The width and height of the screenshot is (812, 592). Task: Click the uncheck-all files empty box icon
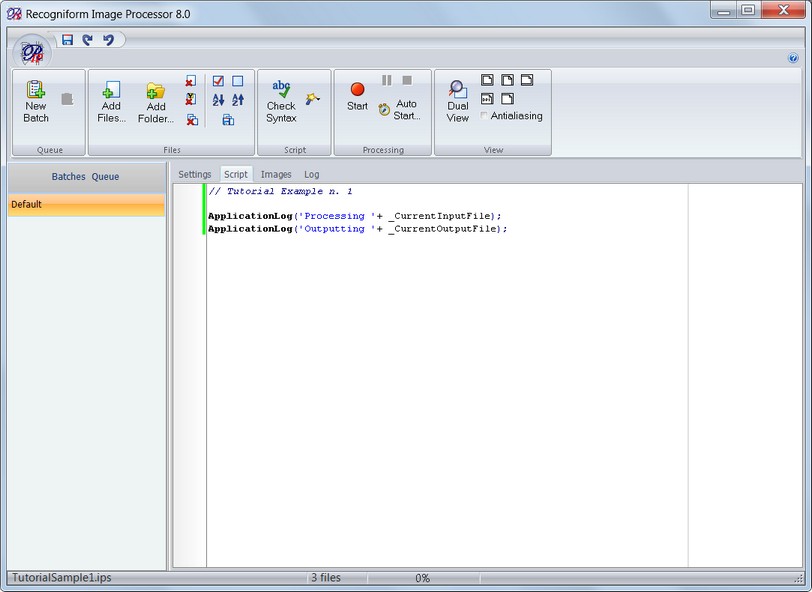coord(238,81)
